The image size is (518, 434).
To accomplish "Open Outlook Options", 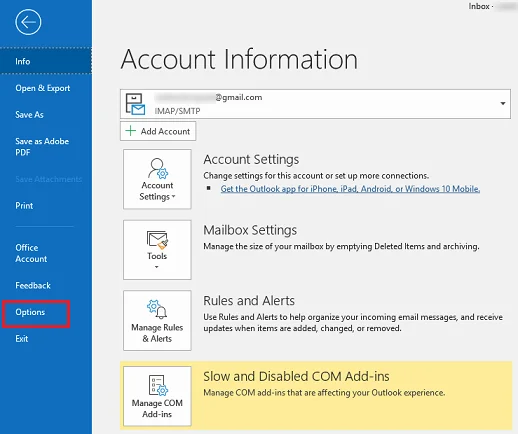I will click(x=30, y=312).
